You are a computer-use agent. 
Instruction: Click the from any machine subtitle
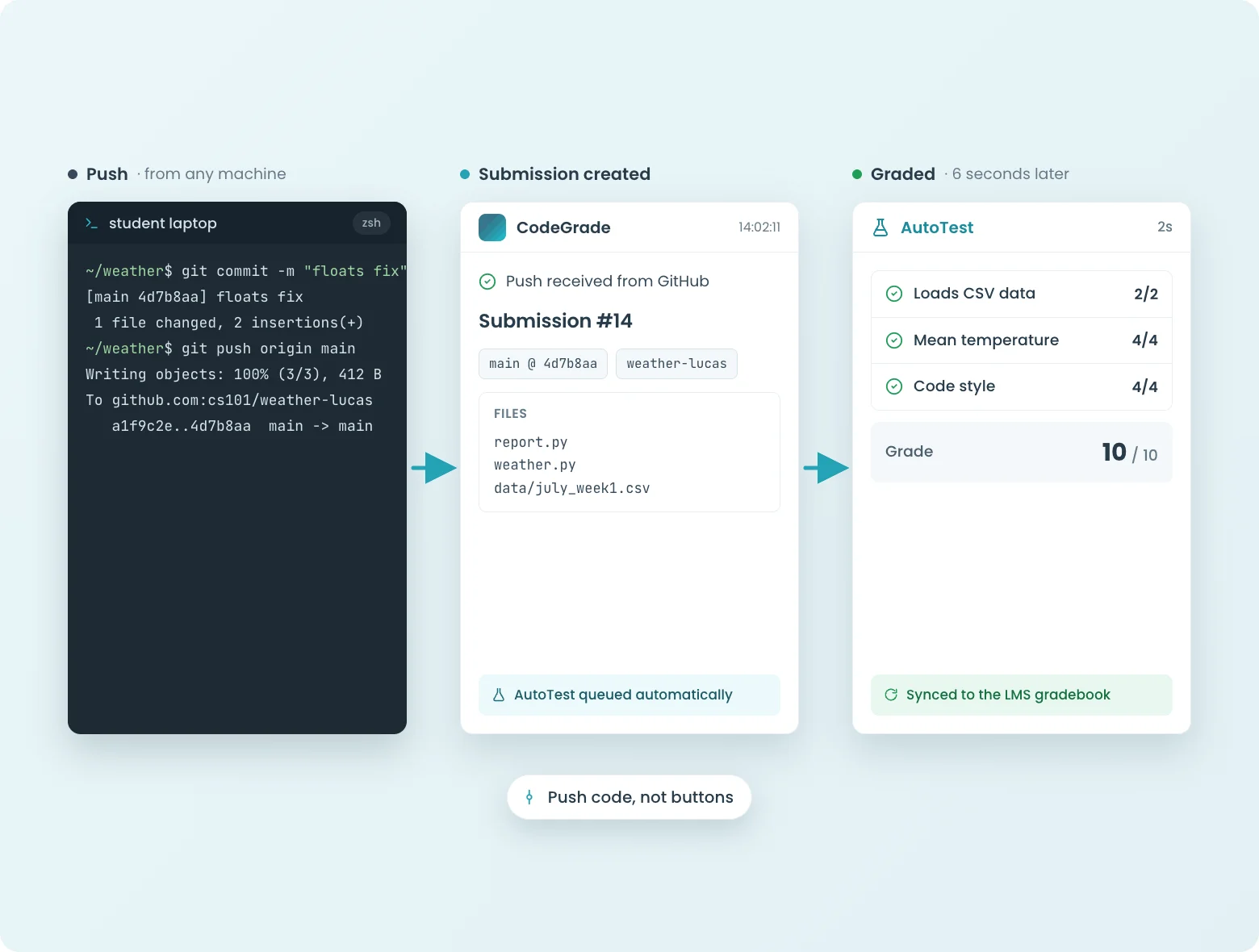click(x=215, y=174)
